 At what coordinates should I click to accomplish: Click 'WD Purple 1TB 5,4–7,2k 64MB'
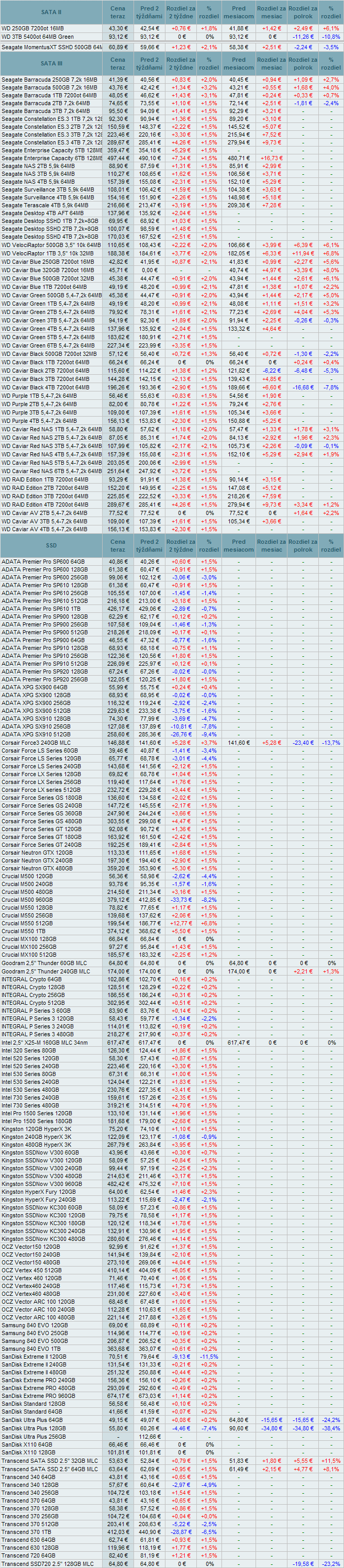(x=39, y=396)
